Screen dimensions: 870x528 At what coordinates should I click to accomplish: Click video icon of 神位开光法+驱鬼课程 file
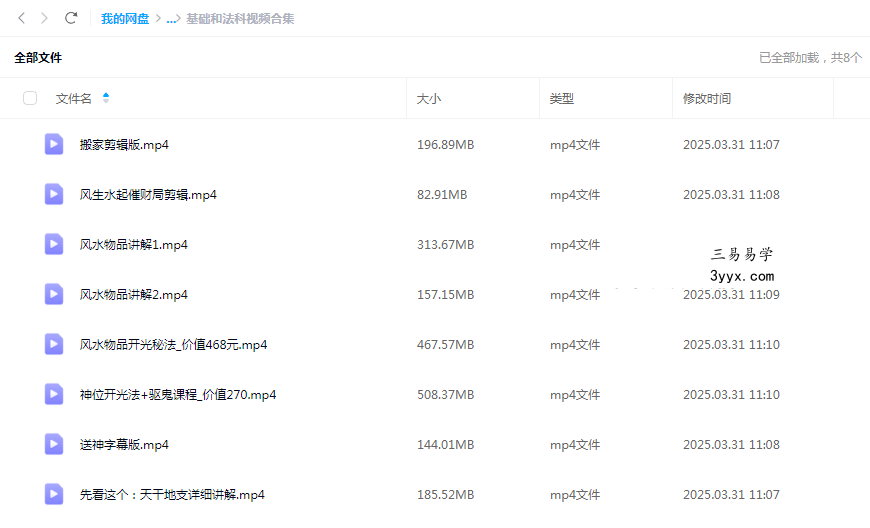54,394
